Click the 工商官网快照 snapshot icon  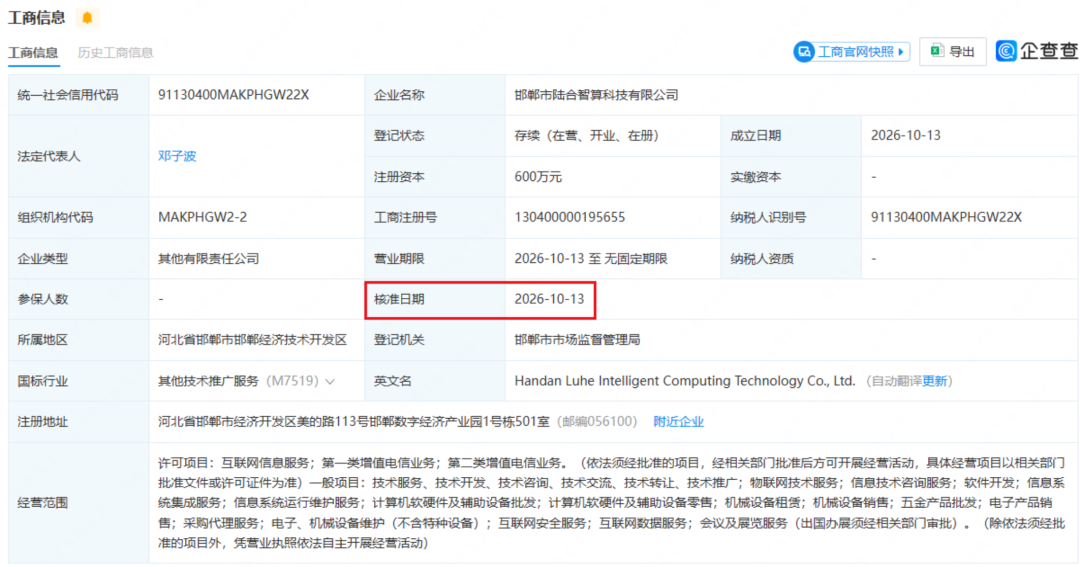pyautogui.click(x=804, y=52)
